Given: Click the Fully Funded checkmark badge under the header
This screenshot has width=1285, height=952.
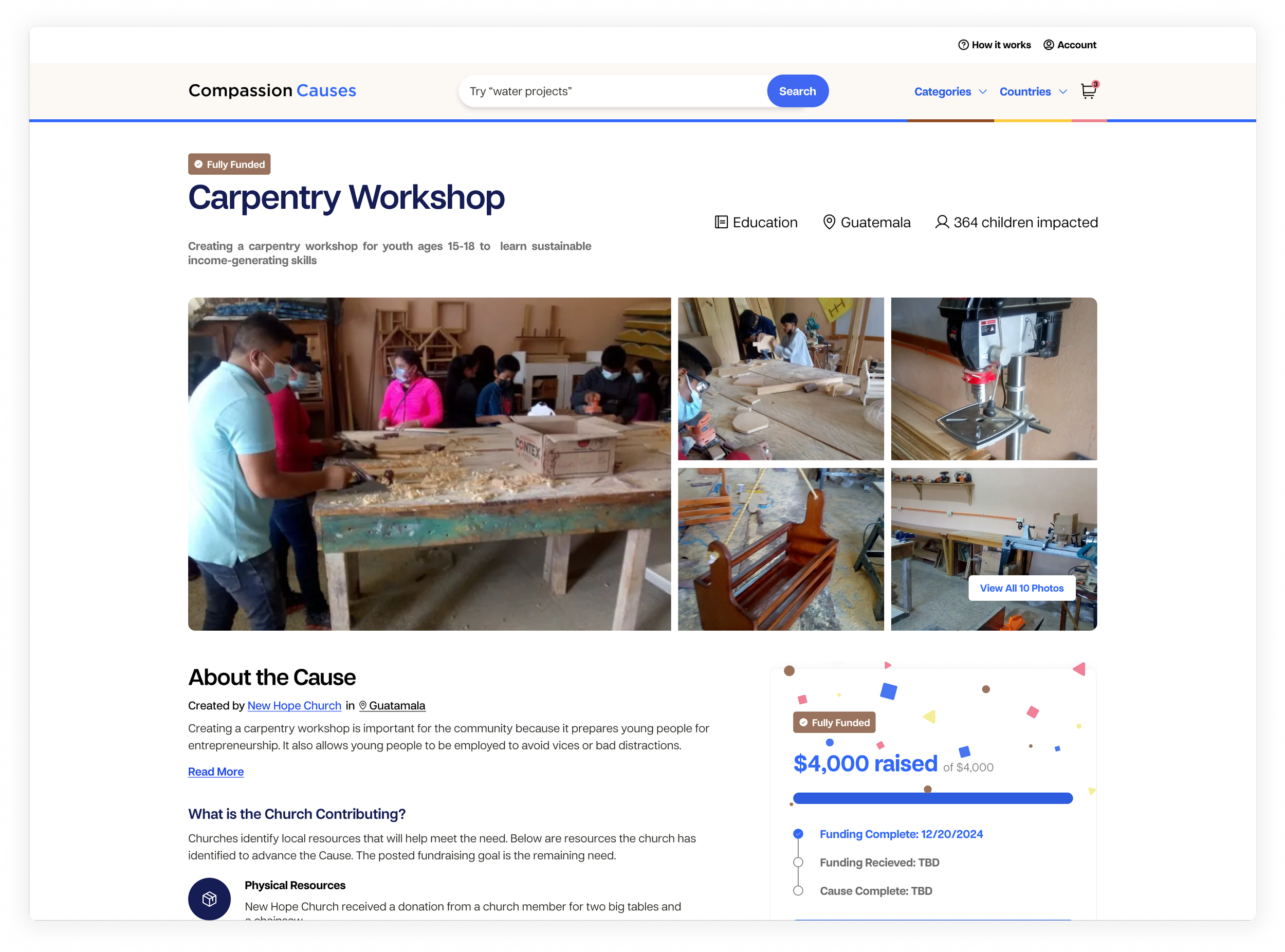Looking at the screenshot, I should coord(229,164).
